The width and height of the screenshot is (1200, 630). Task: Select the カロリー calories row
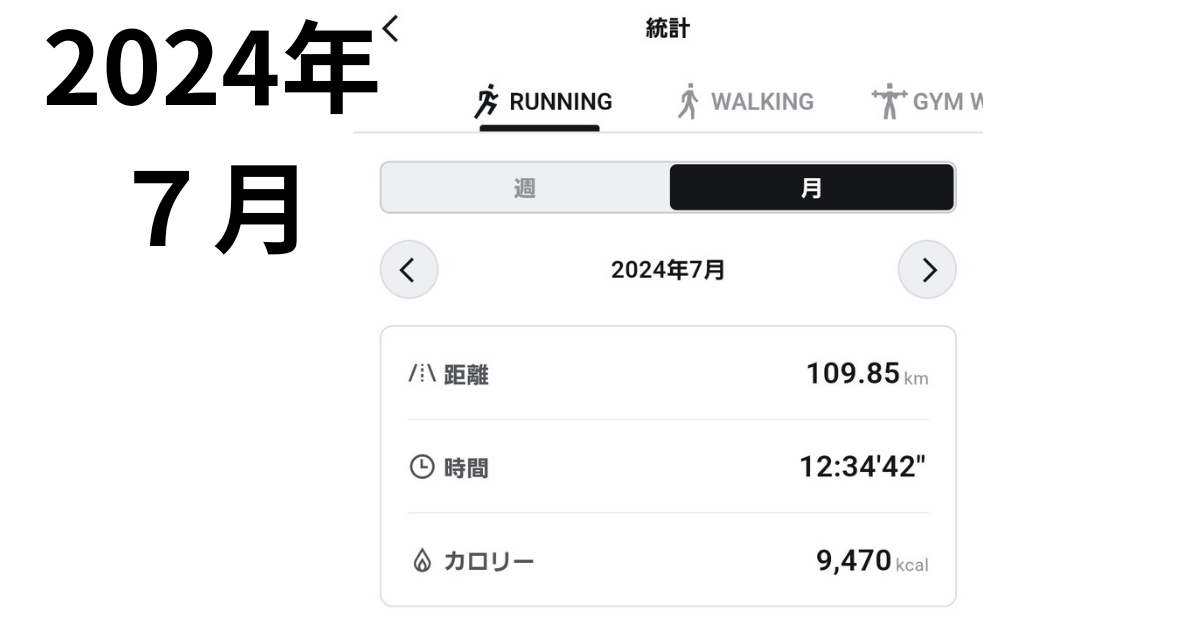(x=667, y=561)
